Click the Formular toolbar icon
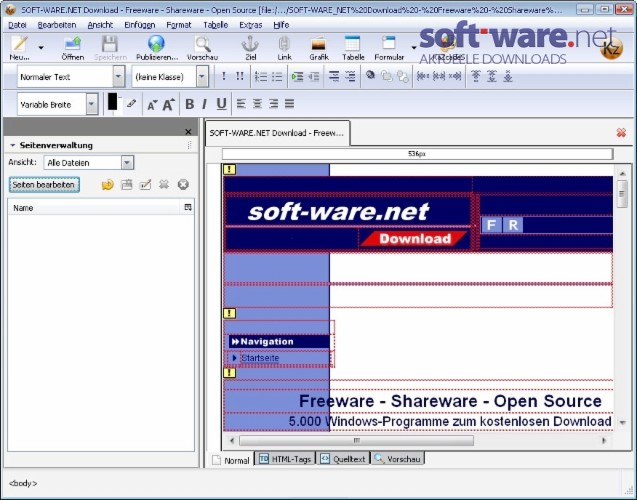Viewport: 637px width, 500px height. [x=389, y=48]
